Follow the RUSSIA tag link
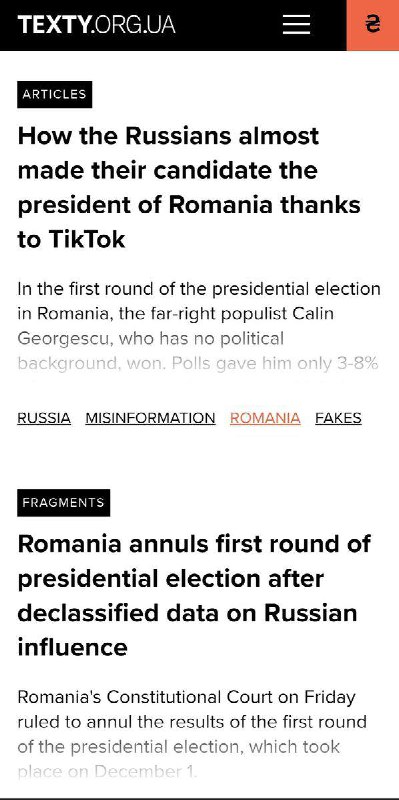The height and width of the screenshot is (800, 399). coord(44,418)
